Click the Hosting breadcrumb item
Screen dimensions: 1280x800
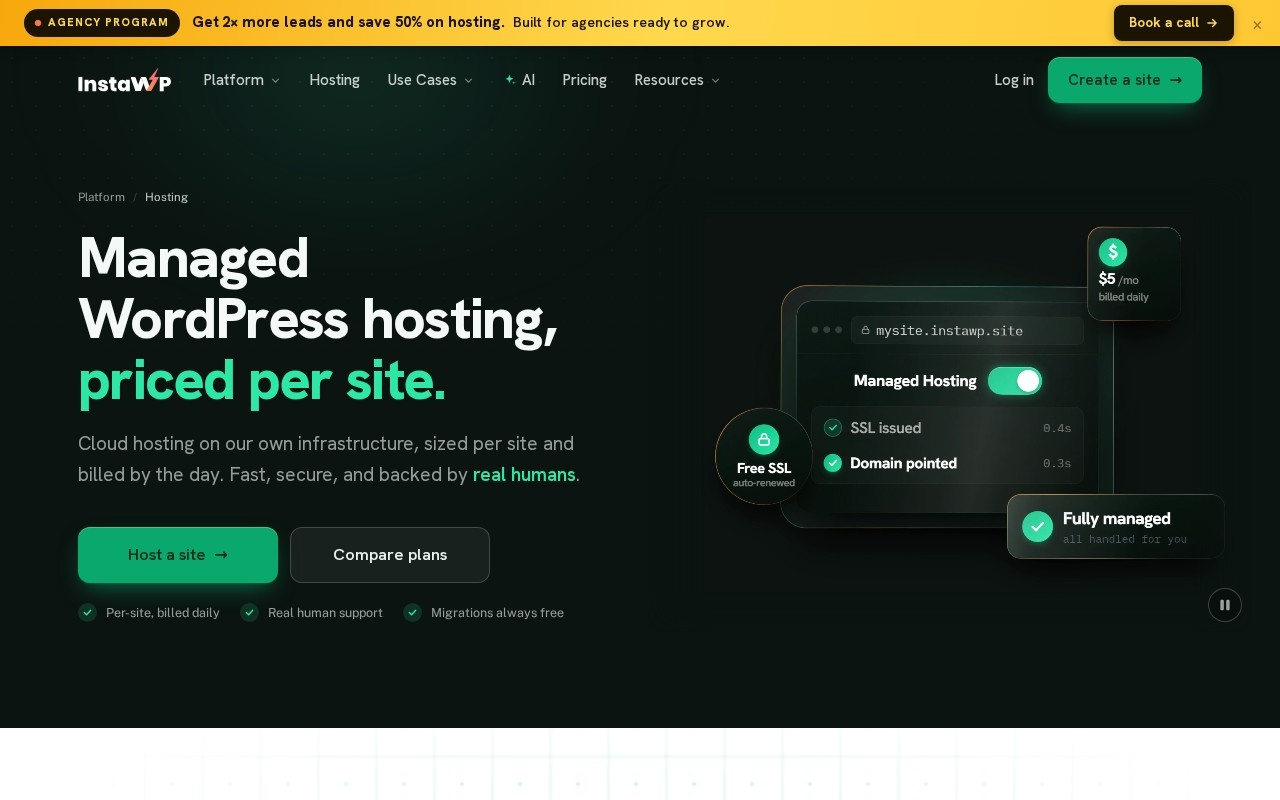pos(166,197)
